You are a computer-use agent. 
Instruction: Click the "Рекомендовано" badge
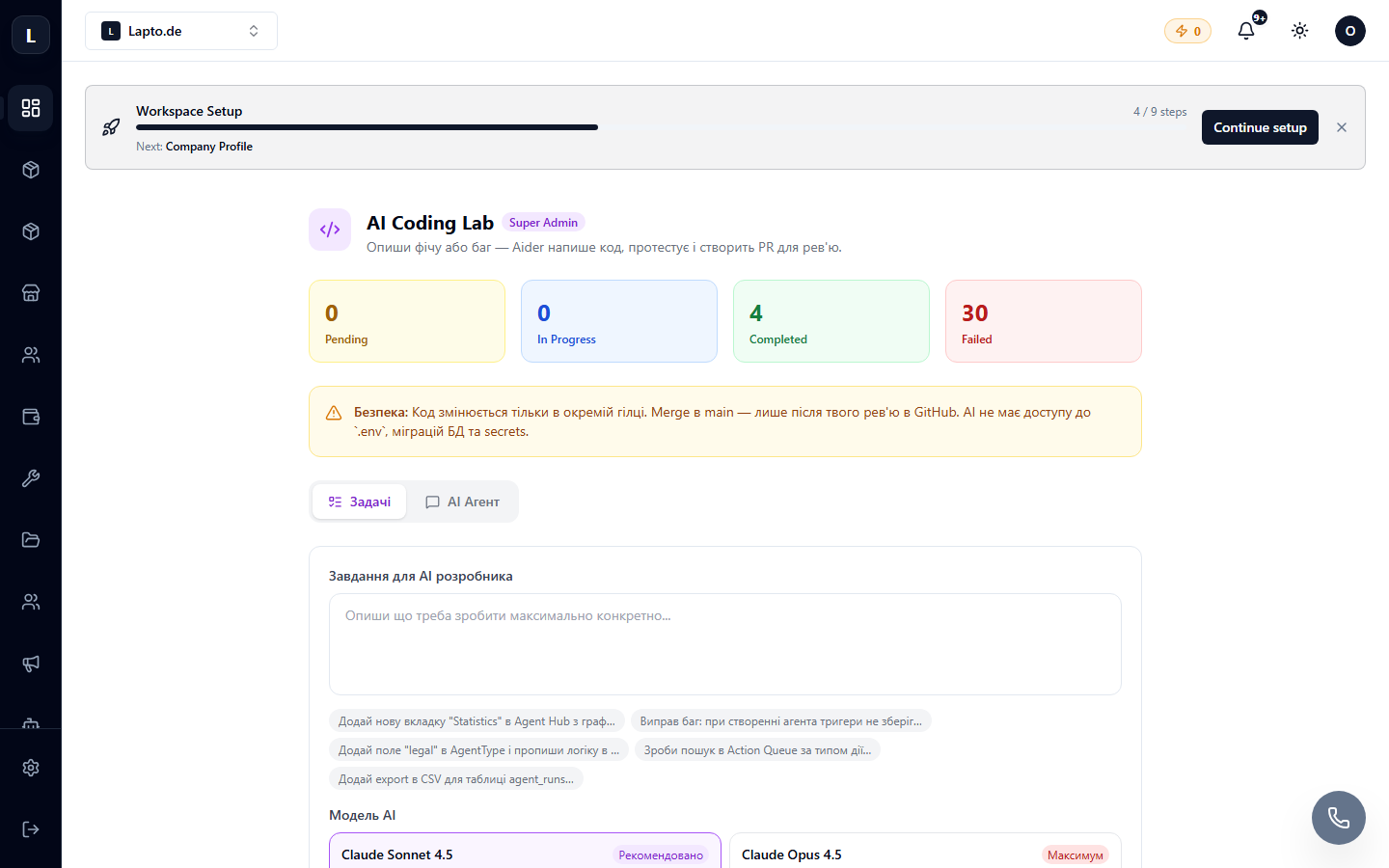[661, 855]
